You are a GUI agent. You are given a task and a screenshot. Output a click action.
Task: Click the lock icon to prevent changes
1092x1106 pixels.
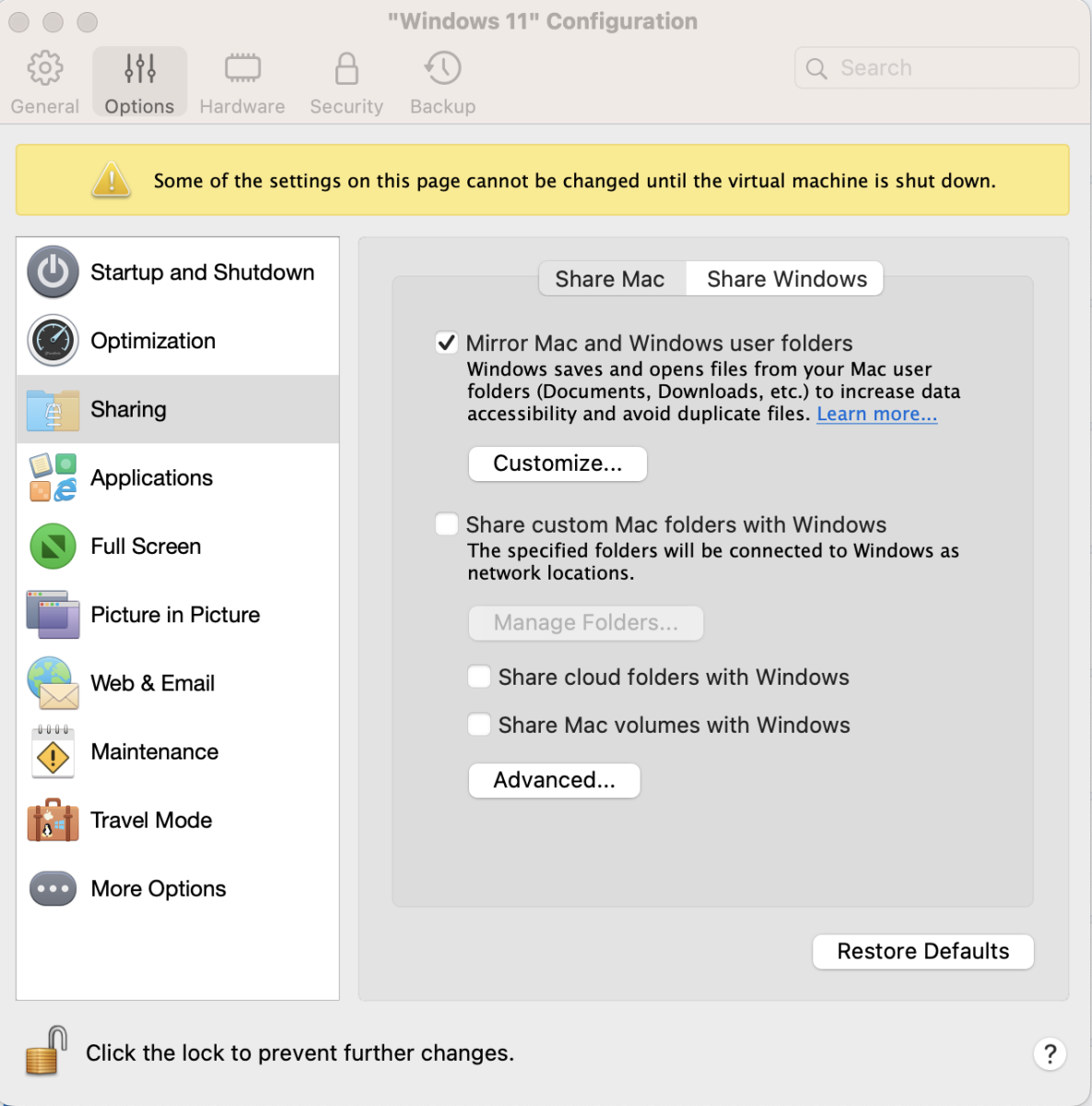click(47, 1051)
